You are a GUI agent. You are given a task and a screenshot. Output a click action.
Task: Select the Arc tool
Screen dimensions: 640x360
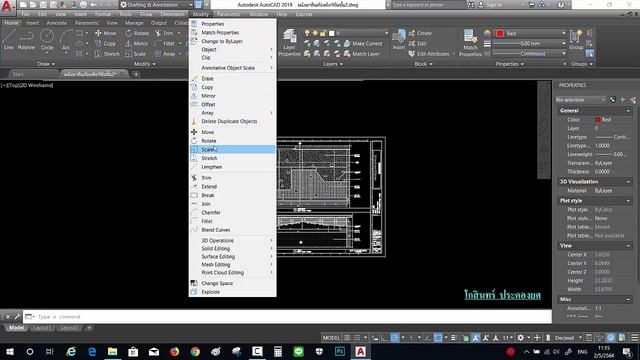66,40
